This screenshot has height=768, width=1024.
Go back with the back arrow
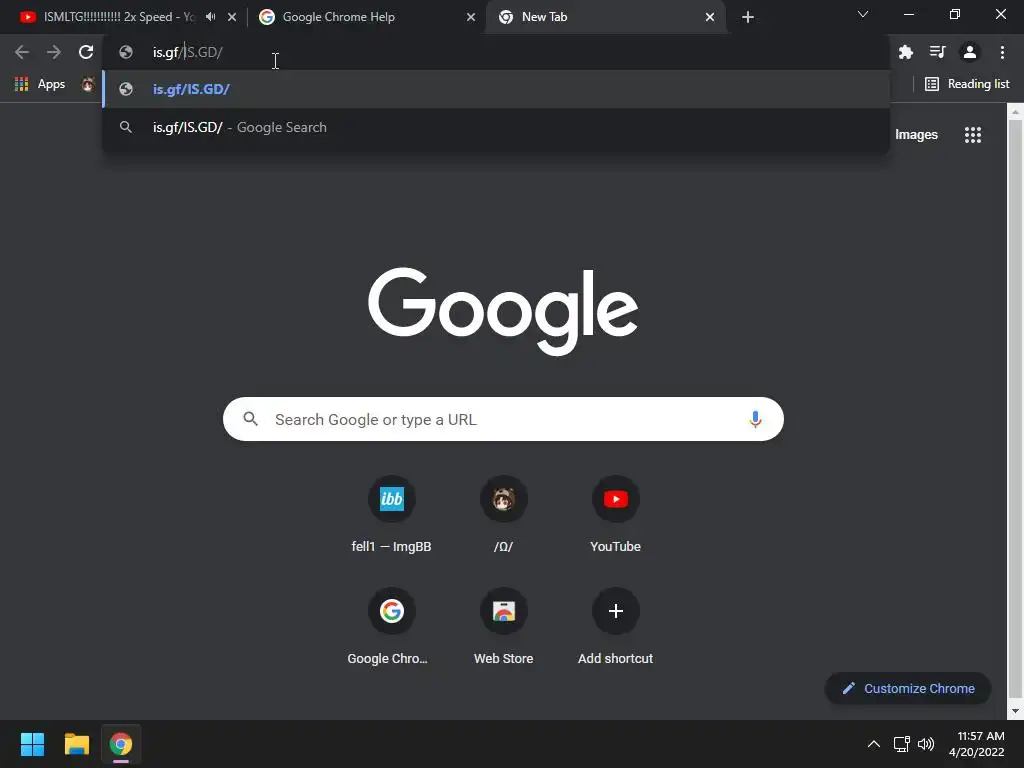22,52
